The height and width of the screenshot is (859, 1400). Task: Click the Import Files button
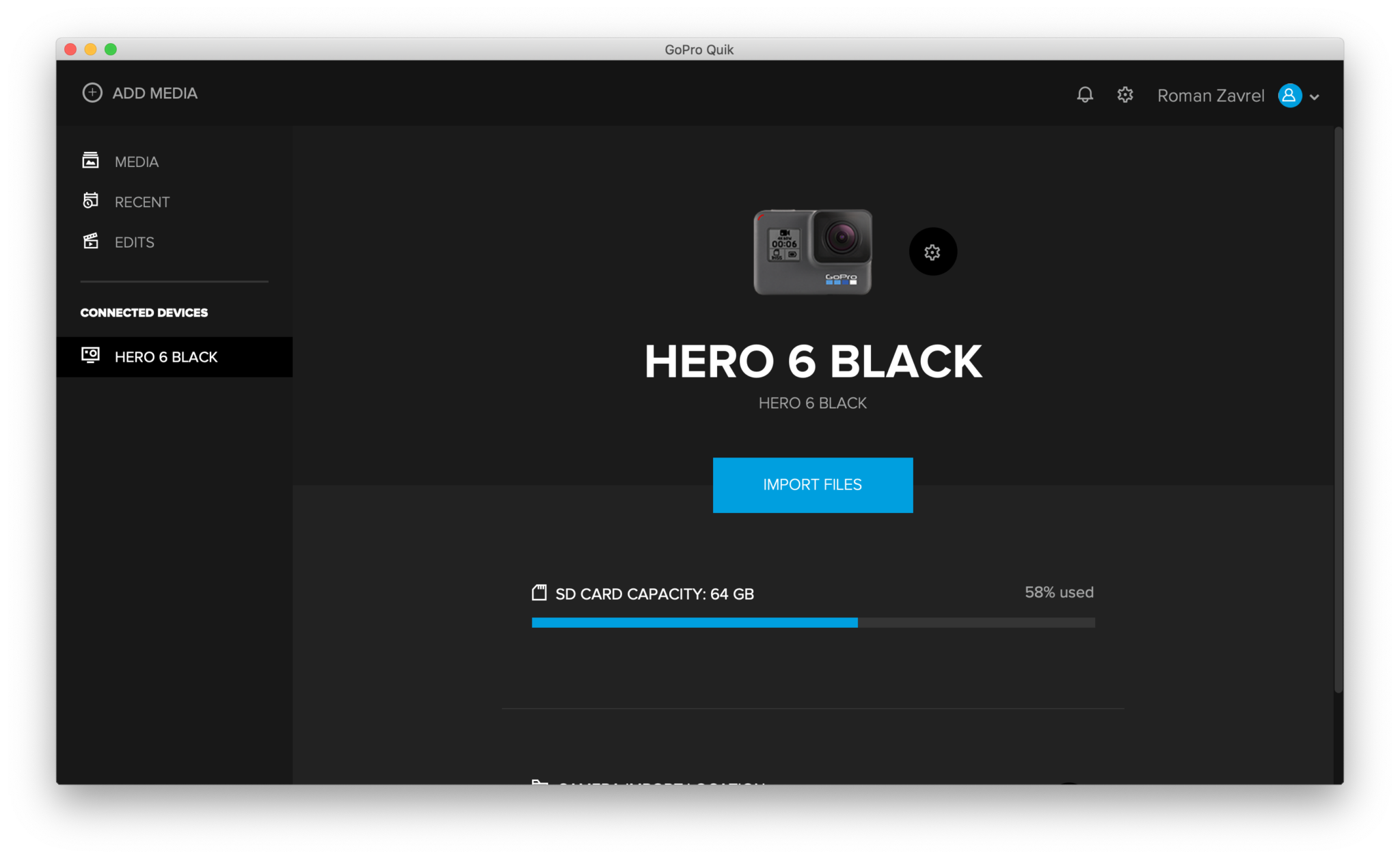pyautogui.click(x=812, y=484)
